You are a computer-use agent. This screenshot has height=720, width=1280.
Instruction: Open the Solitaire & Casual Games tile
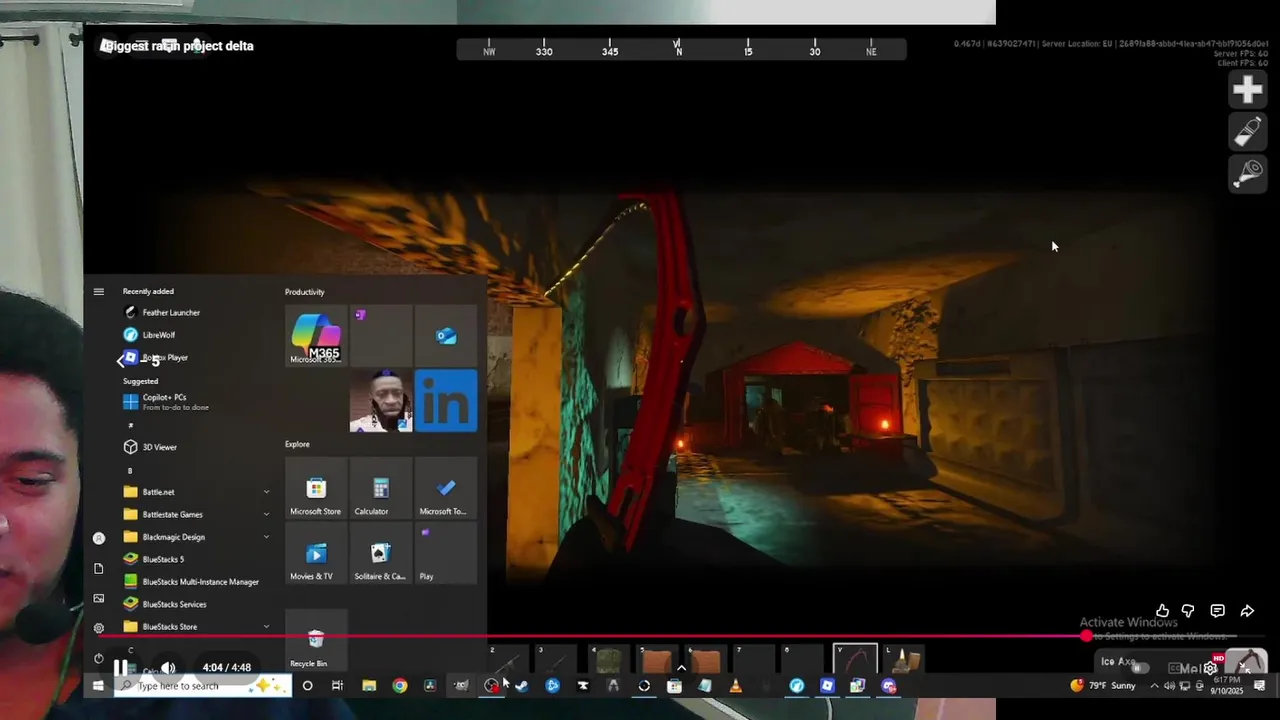point(381,554)
